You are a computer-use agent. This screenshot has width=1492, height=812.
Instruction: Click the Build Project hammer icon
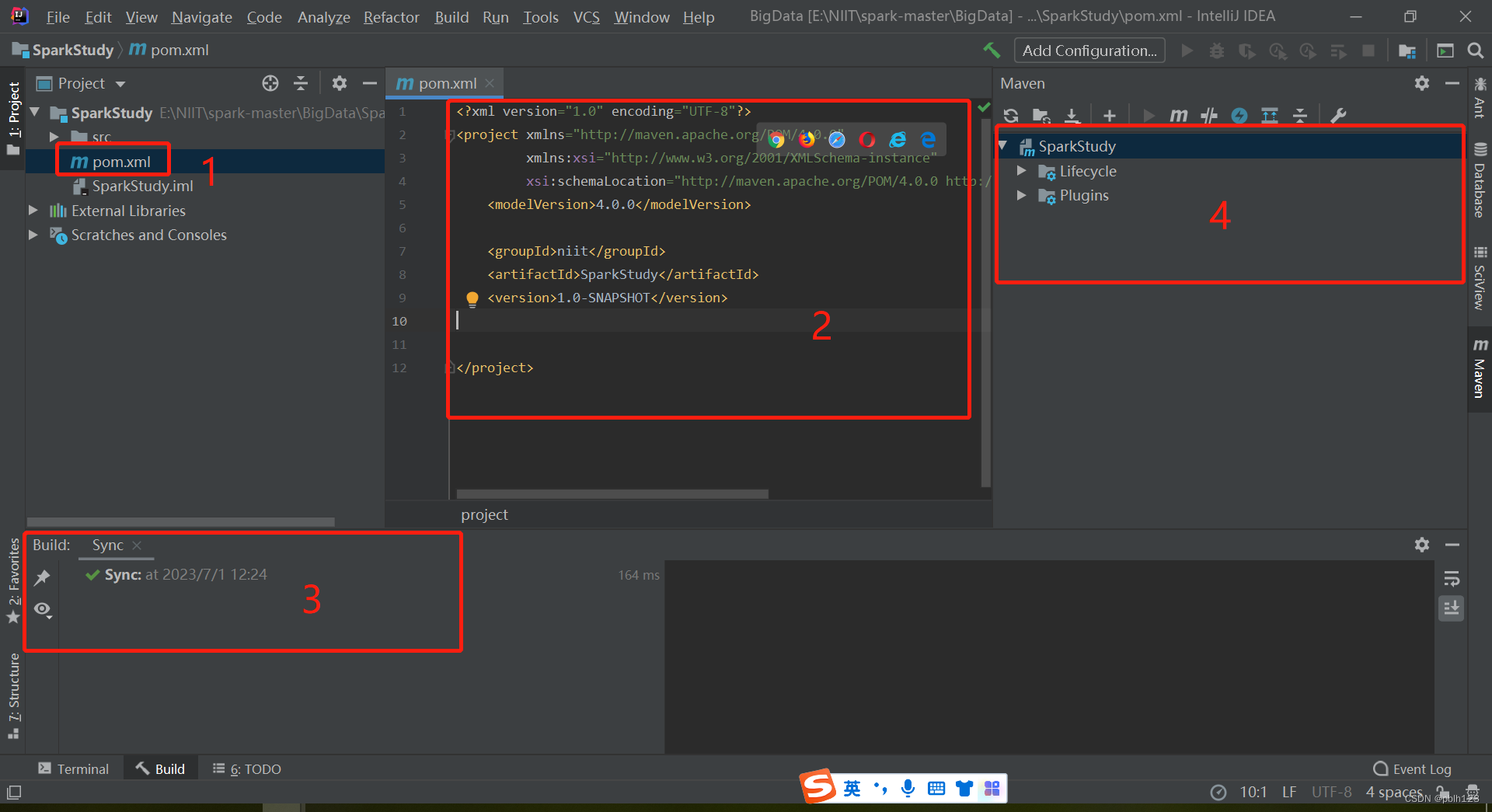click(992, 51)
